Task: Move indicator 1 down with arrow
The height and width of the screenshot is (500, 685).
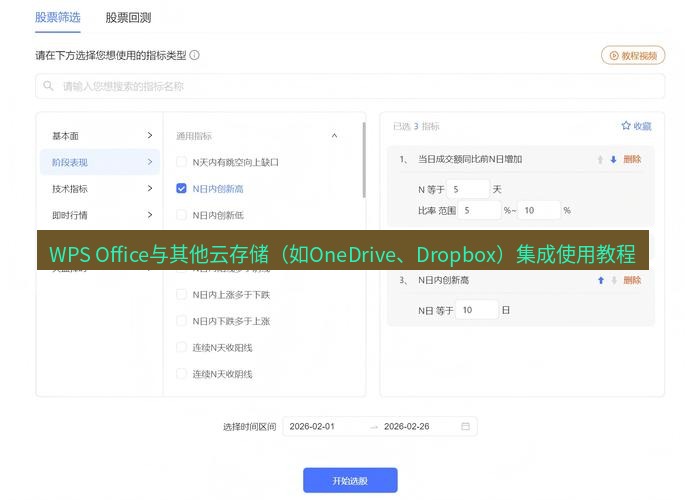Action: point(613,159)
